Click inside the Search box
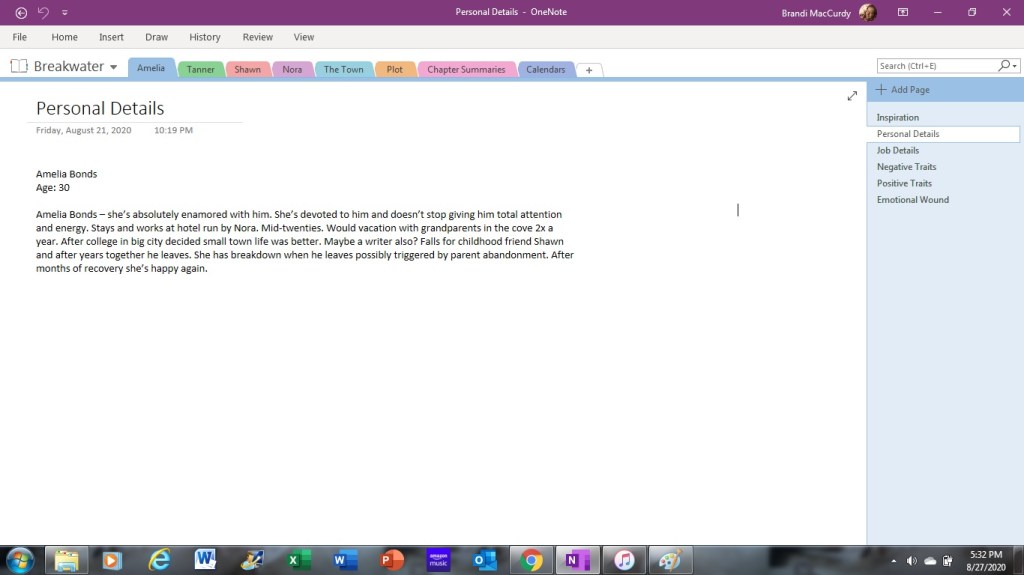This screenshot has height=575, width=1024. tap(935, 66)
